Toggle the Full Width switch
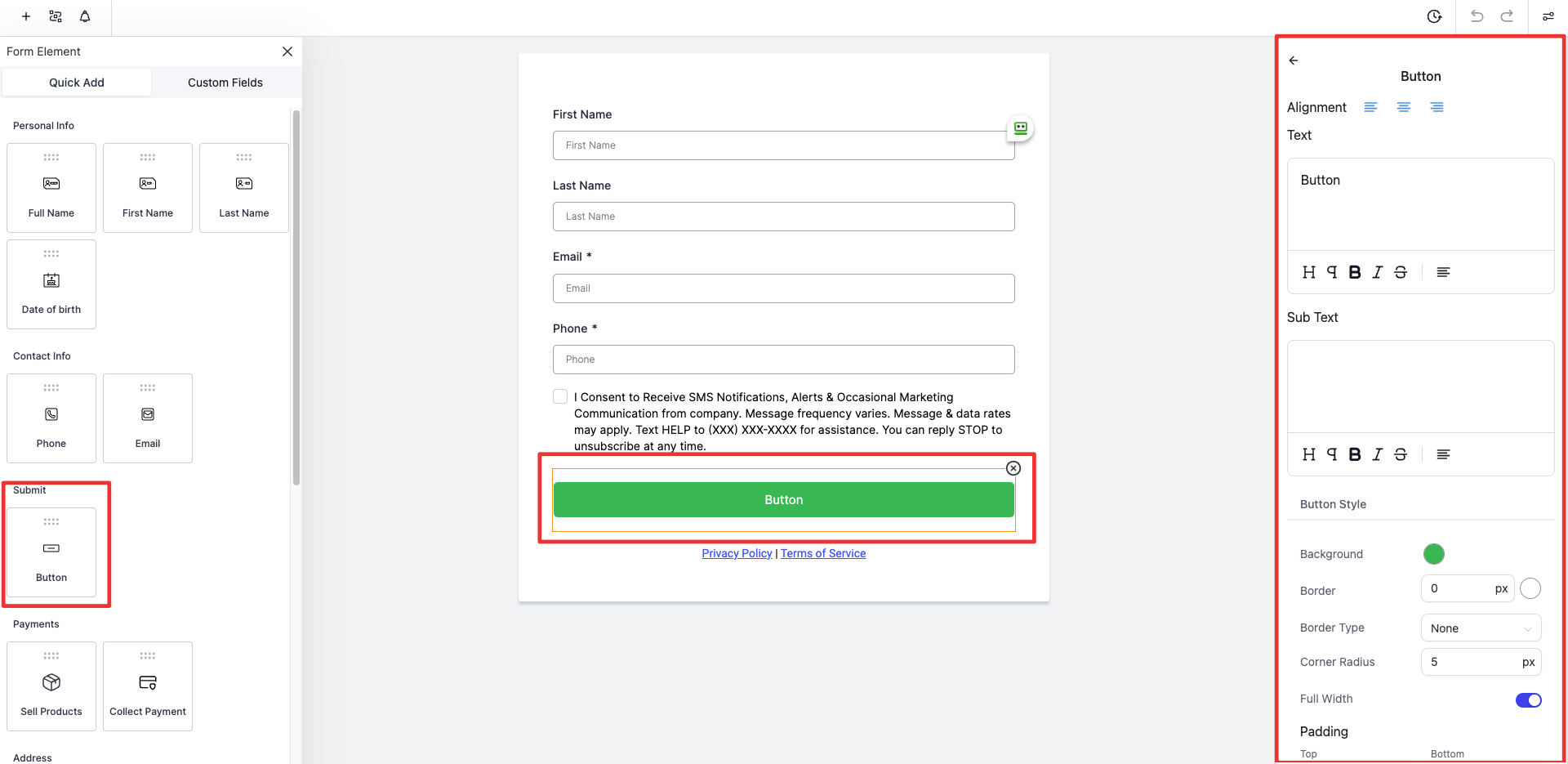1568x764 pixels. tap(1528, 700)
